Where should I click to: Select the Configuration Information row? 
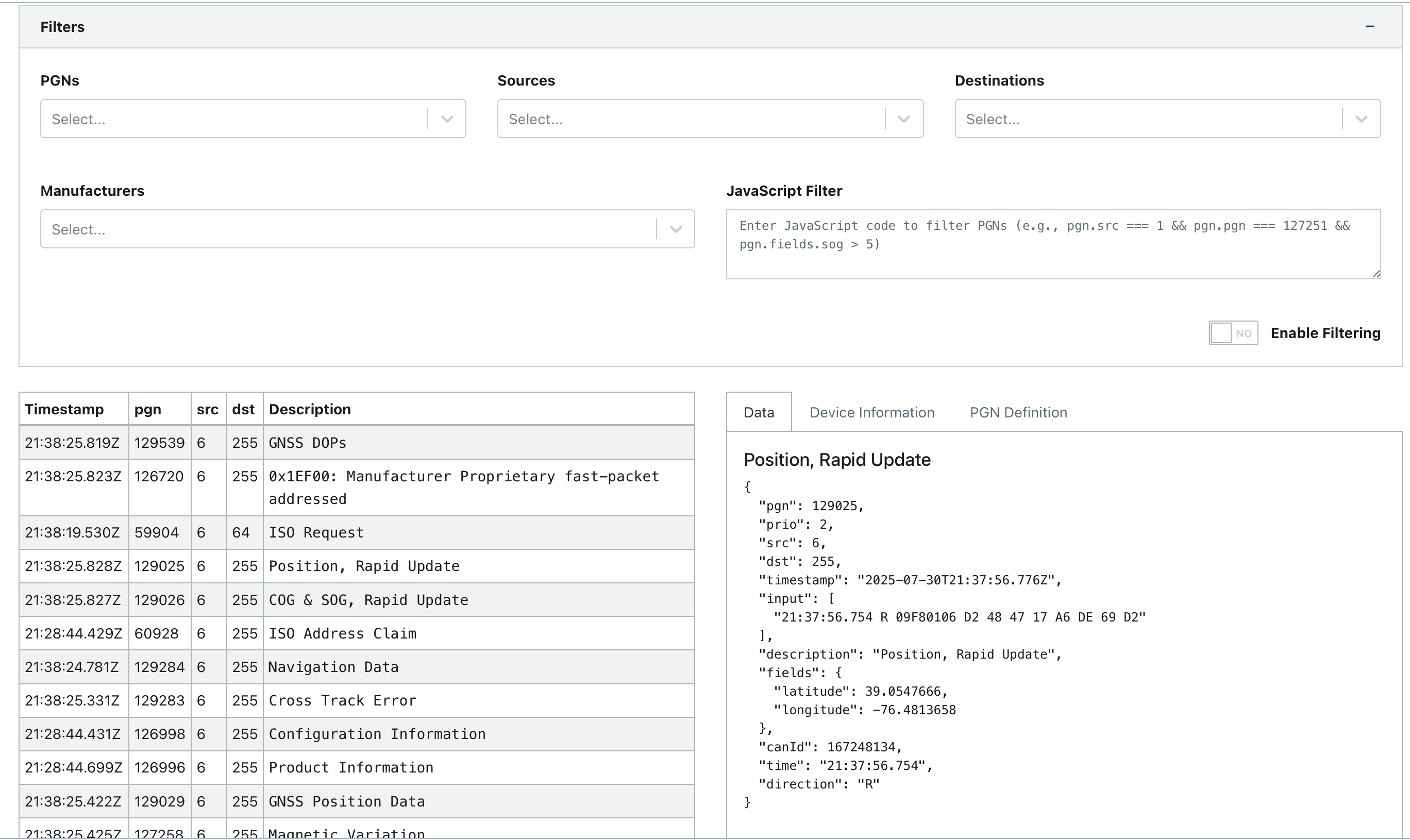click(x=357, y=734)
